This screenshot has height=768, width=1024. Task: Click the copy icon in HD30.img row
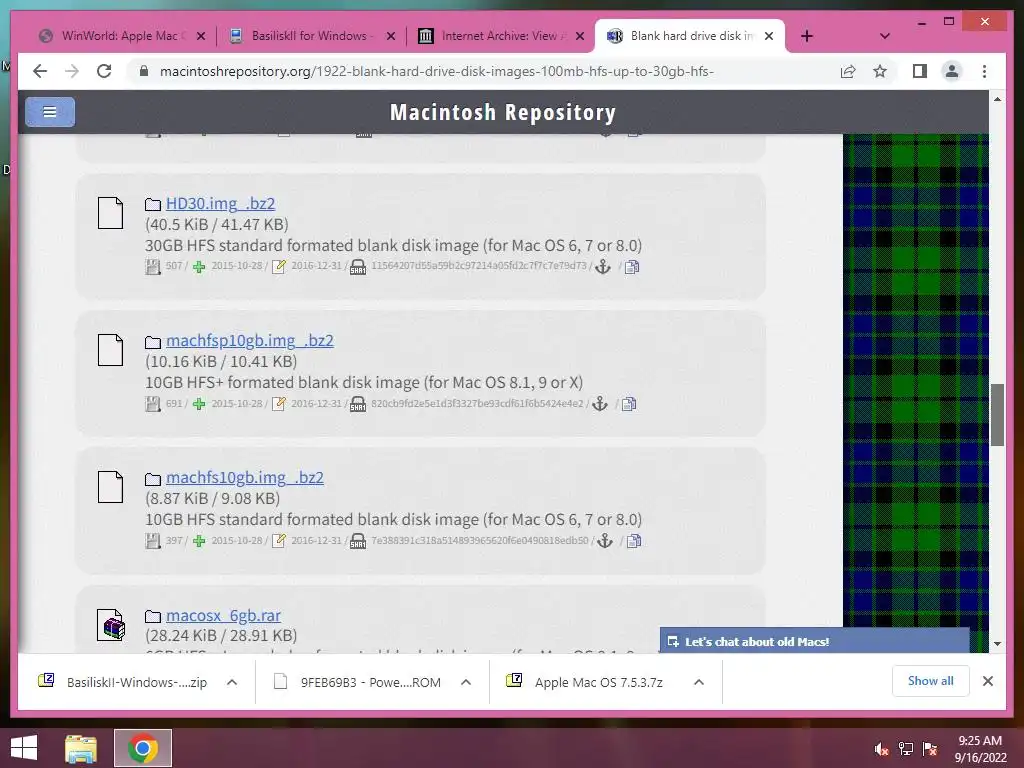click(632, 266)
